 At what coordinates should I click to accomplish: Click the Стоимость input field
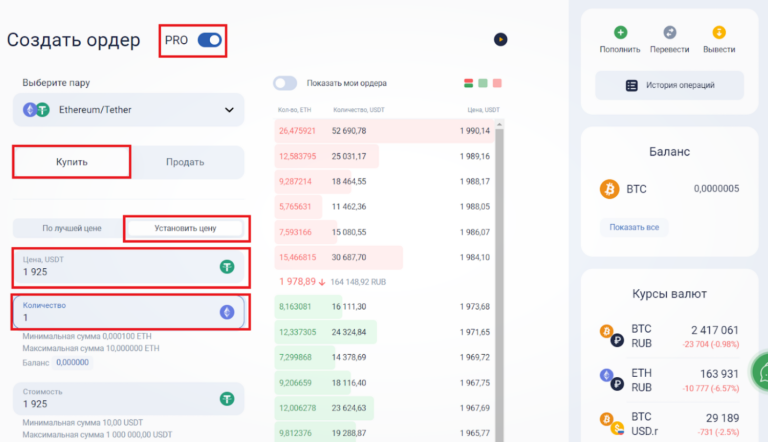point(110,403)
